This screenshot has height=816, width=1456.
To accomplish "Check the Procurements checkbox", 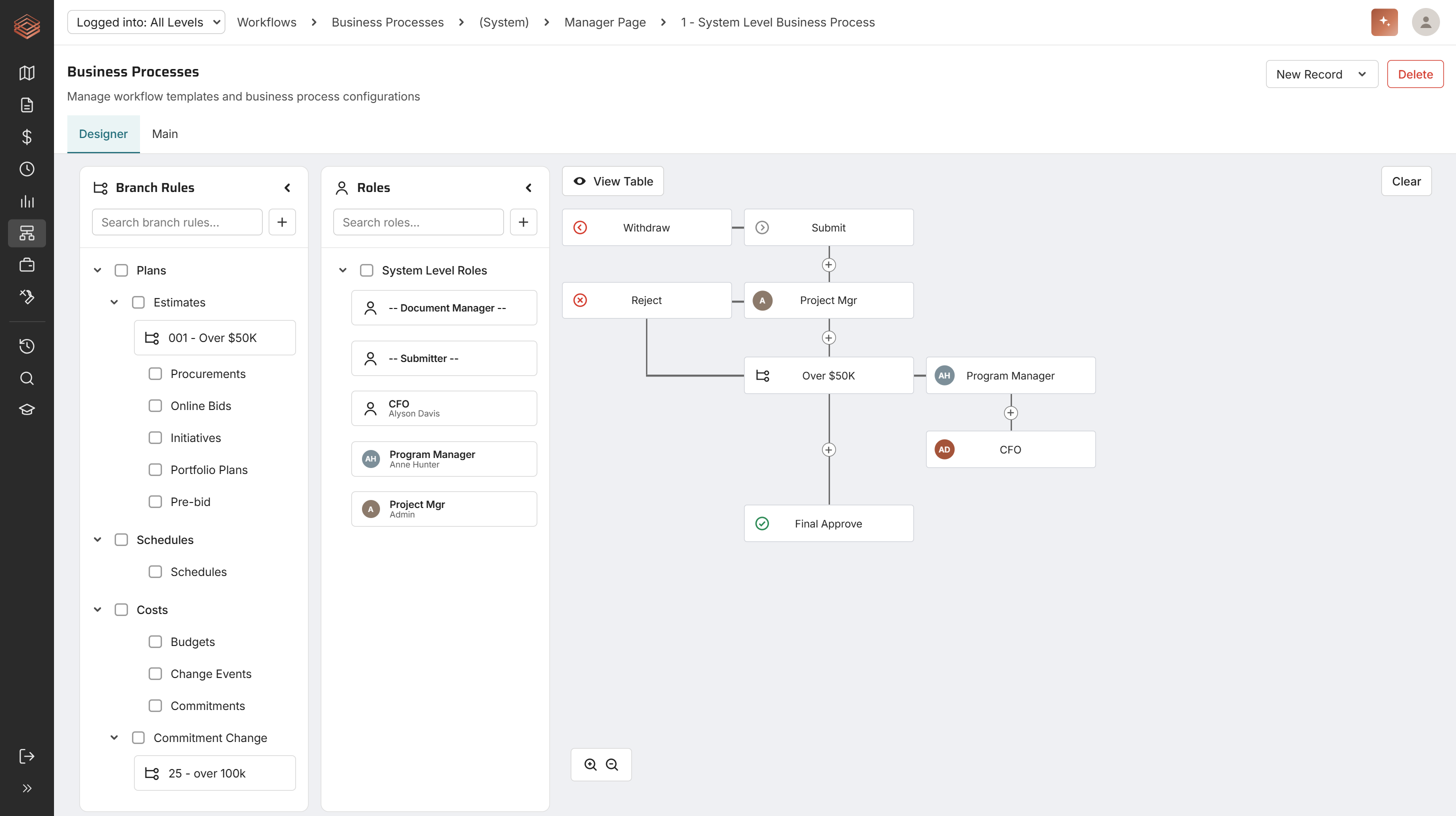I will pos(155,374).
